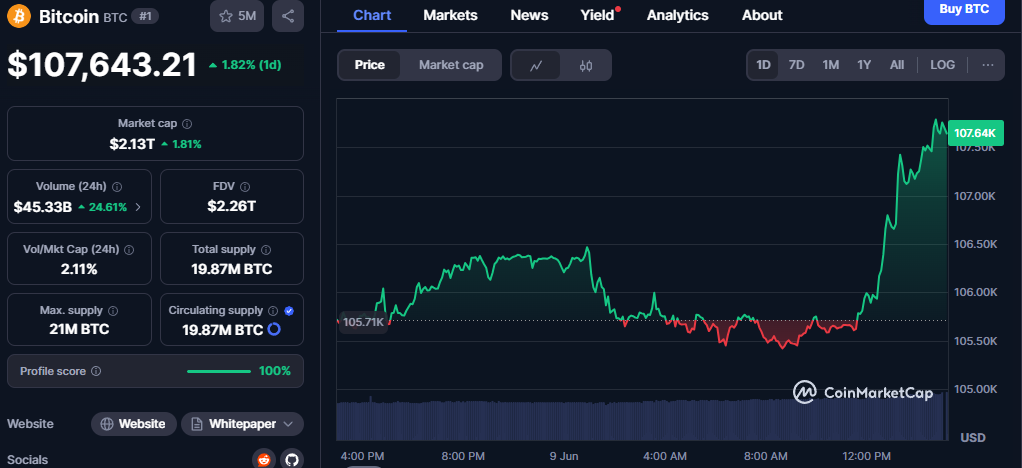This screenshot has height=468, width=1022.
Task: Set chart range to 1D
Action: pyautogui.click(x=763, y=65)
